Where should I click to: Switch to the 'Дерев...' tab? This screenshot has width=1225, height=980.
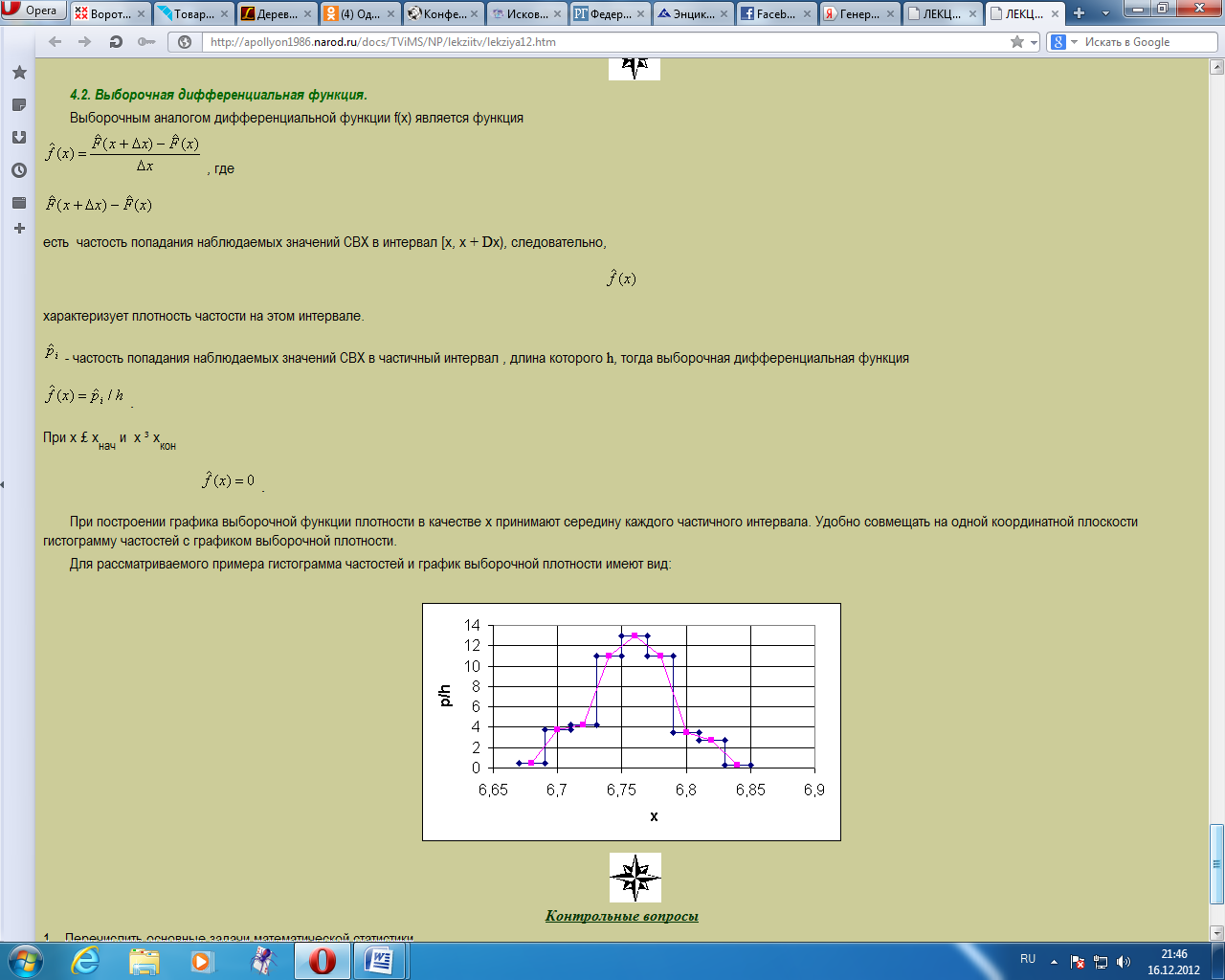pos(277,14)
